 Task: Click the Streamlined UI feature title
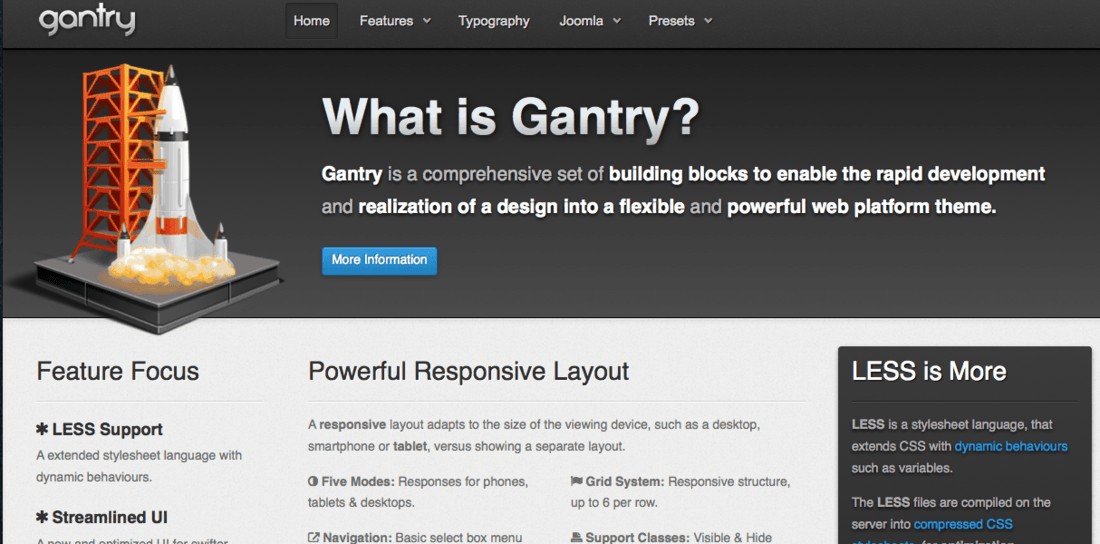[x=109, y=518]
